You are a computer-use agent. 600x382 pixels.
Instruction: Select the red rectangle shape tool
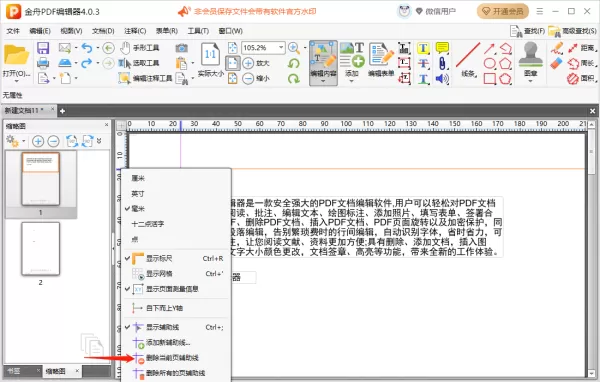click(489, 78)
